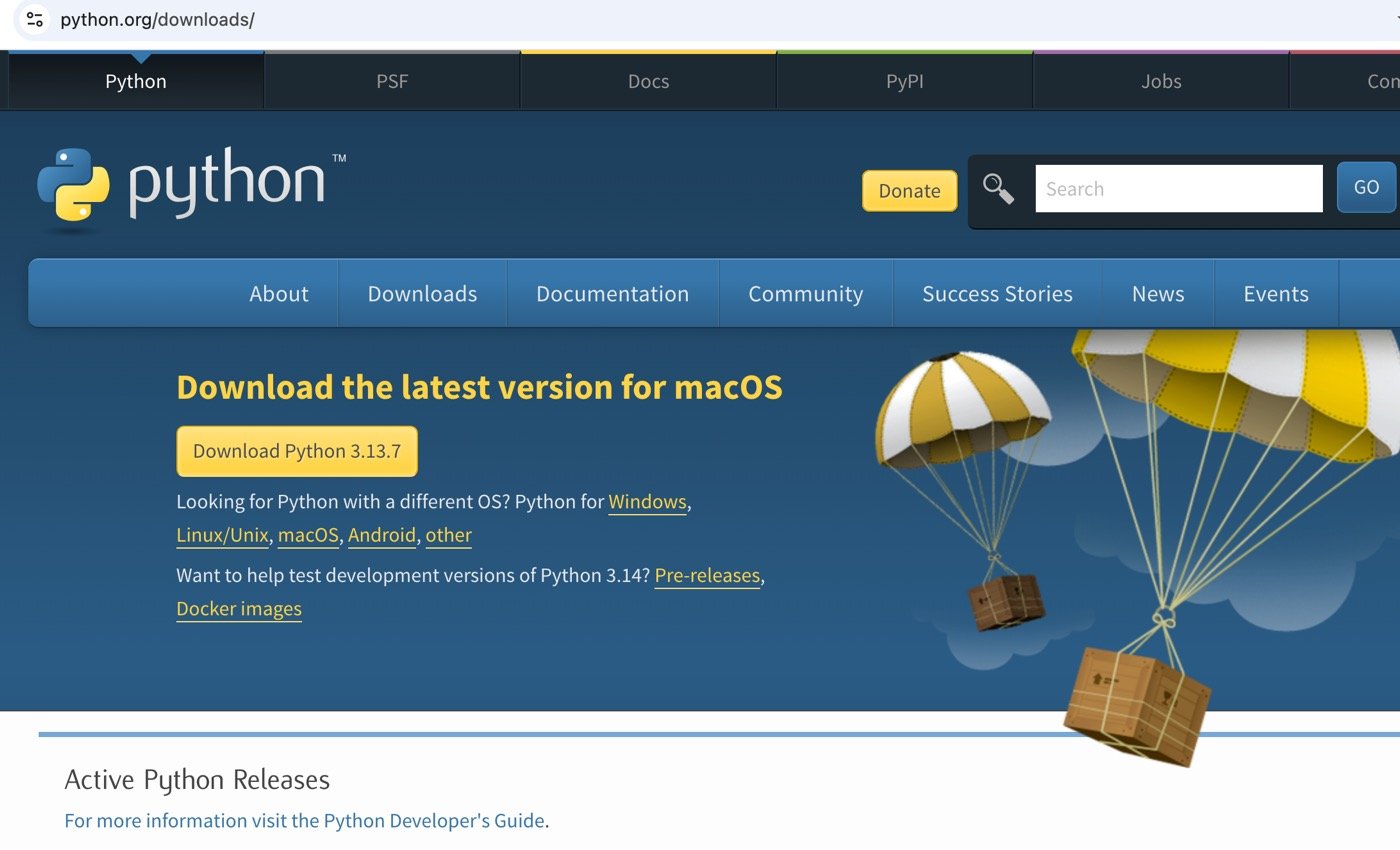Click the Docker images link
Viewport: 1400px width, 850px height.
point(239,609)
